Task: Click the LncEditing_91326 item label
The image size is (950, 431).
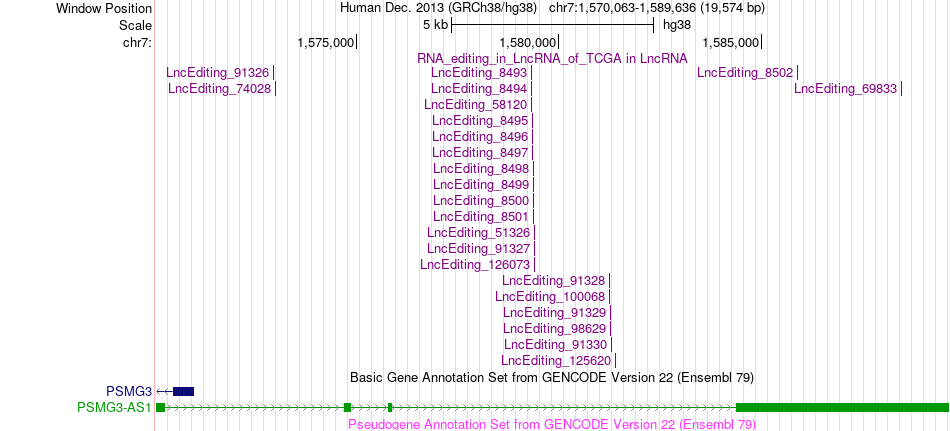Action: [x=218, y=73]
